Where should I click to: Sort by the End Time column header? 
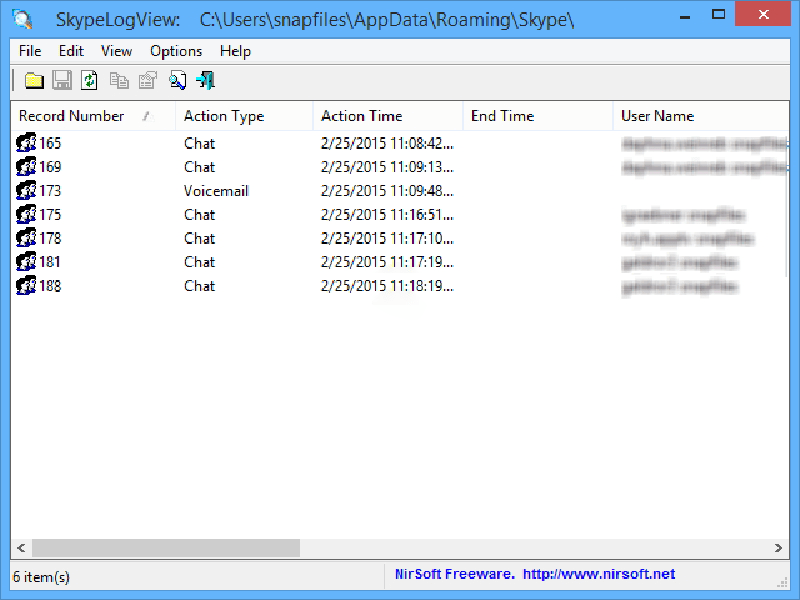click(x=538, y=116)
